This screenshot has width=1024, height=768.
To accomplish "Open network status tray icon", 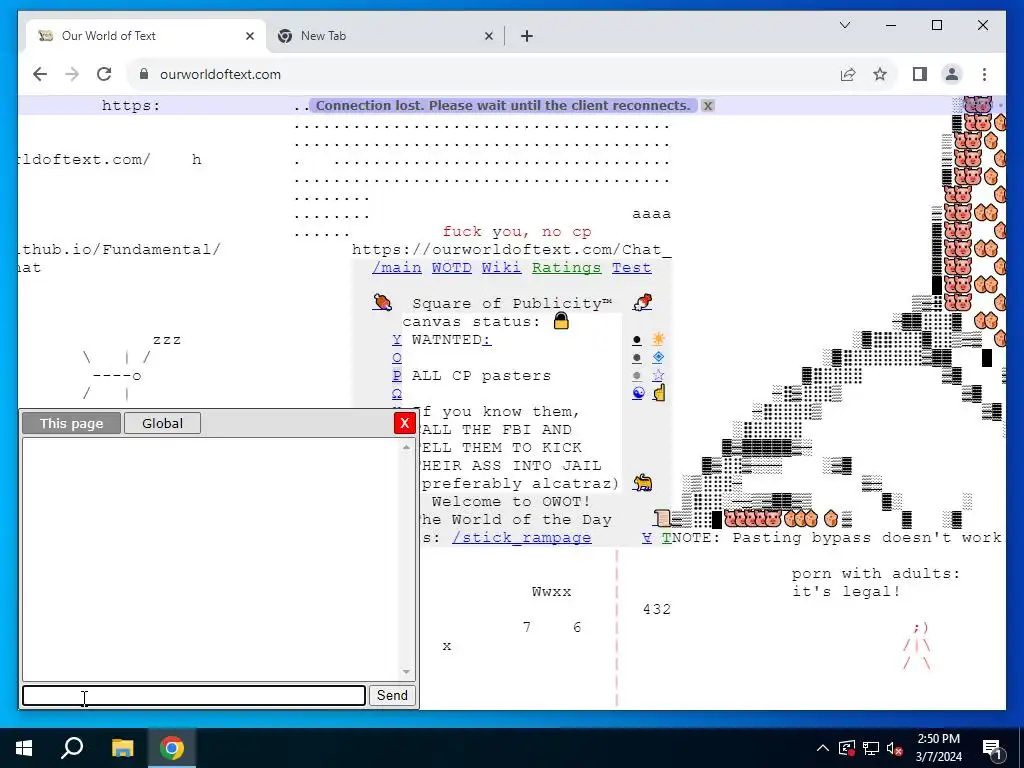I will tap(871, 748).
